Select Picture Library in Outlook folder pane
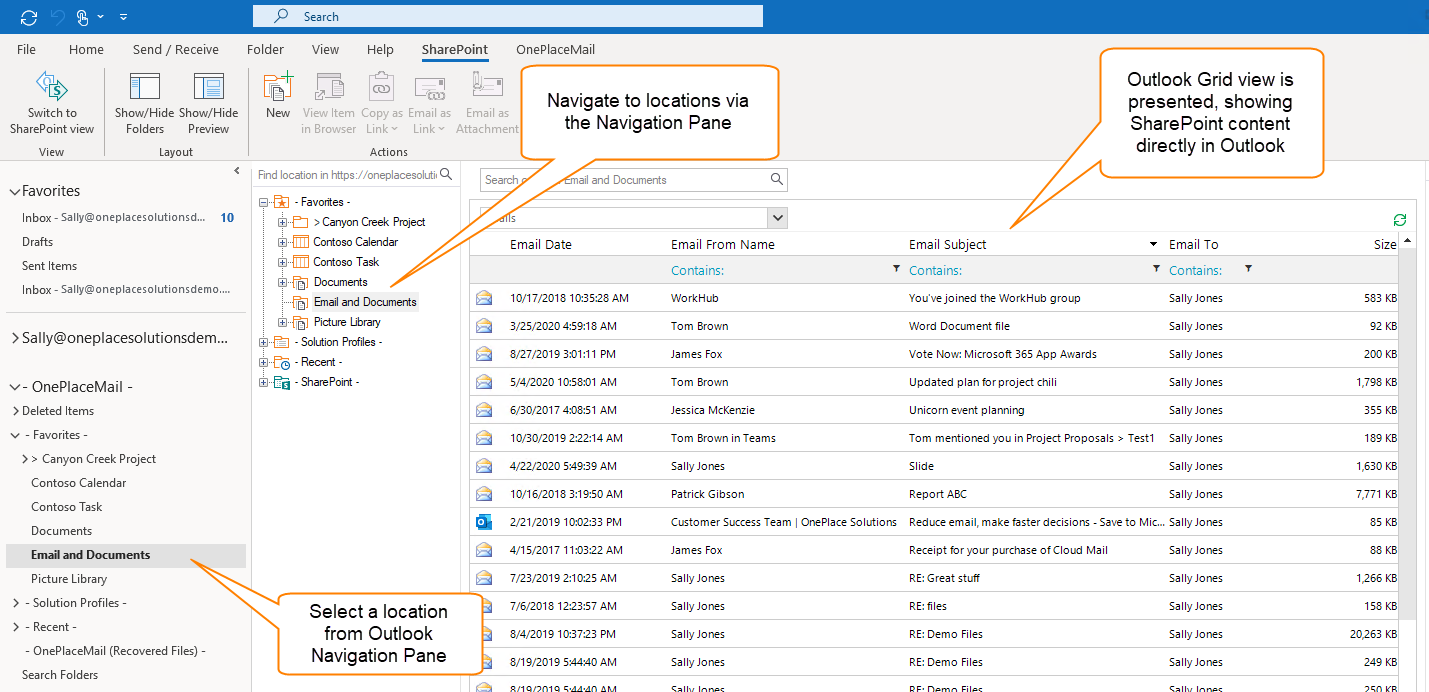Screen dimensions: 1429x692 (68, 579)
